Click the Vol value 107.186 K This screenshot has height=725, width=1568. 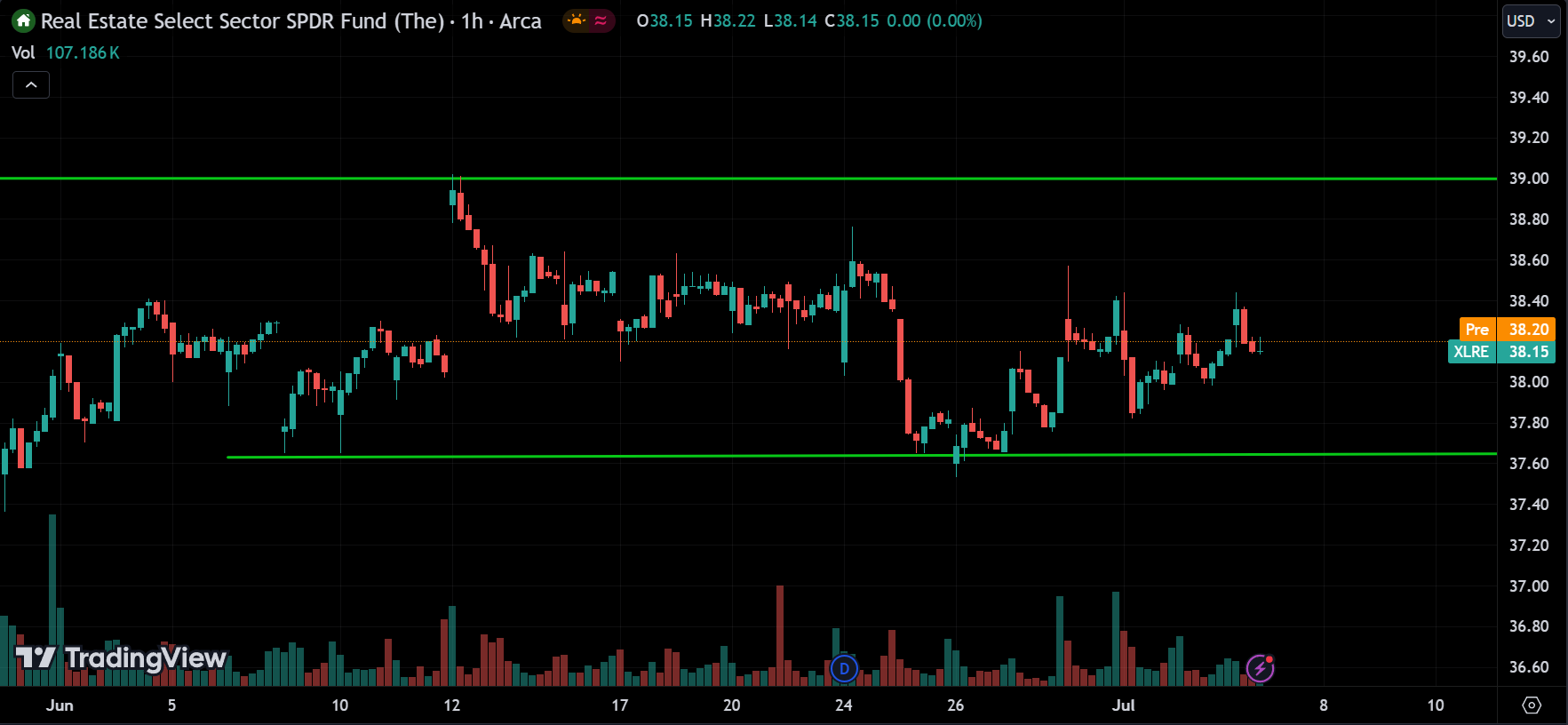[83, 52]
